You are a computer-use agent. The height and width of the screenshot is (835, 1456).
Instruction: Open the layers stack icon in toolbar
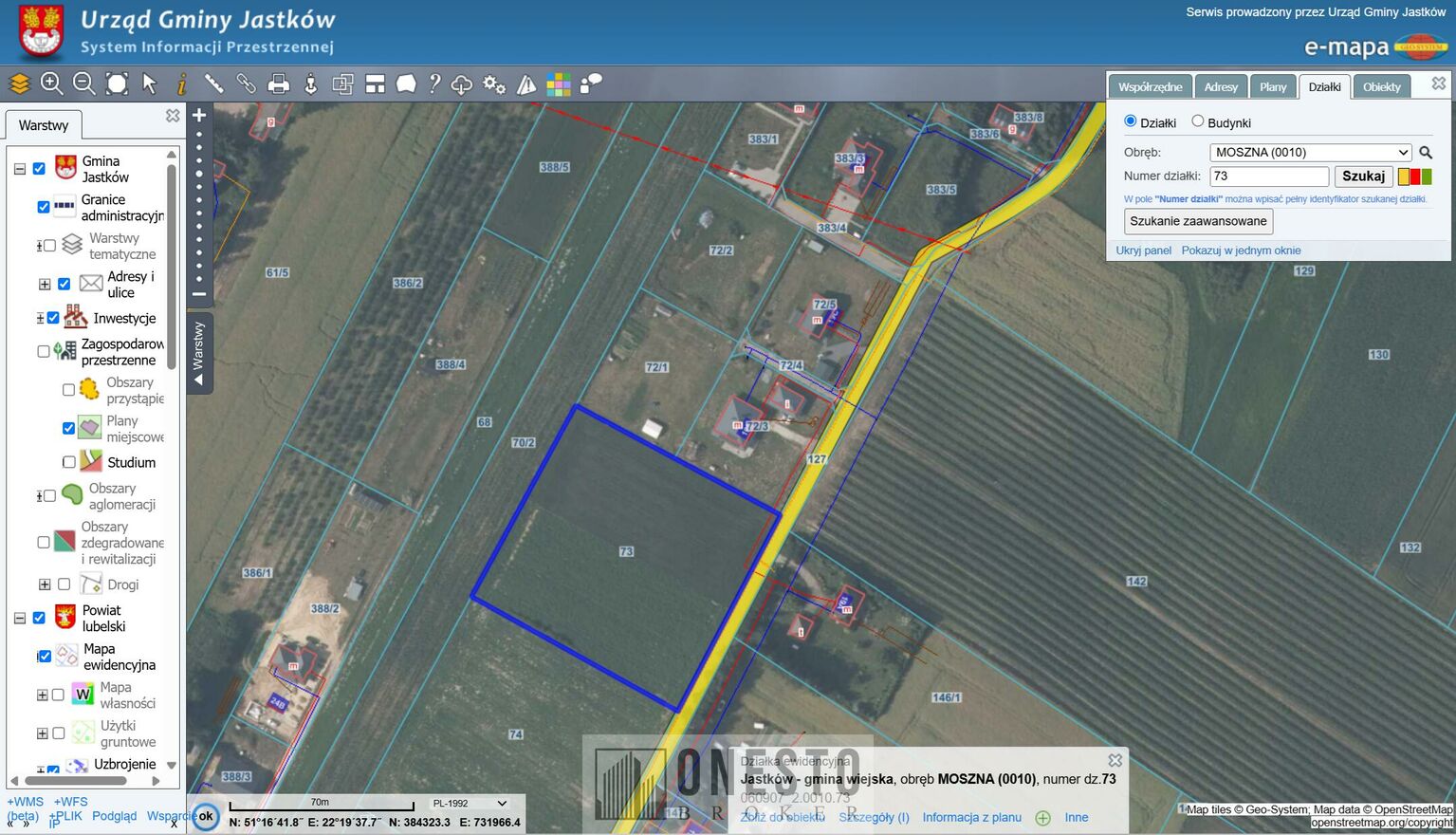pyautogui.click(x=20, y=83)
